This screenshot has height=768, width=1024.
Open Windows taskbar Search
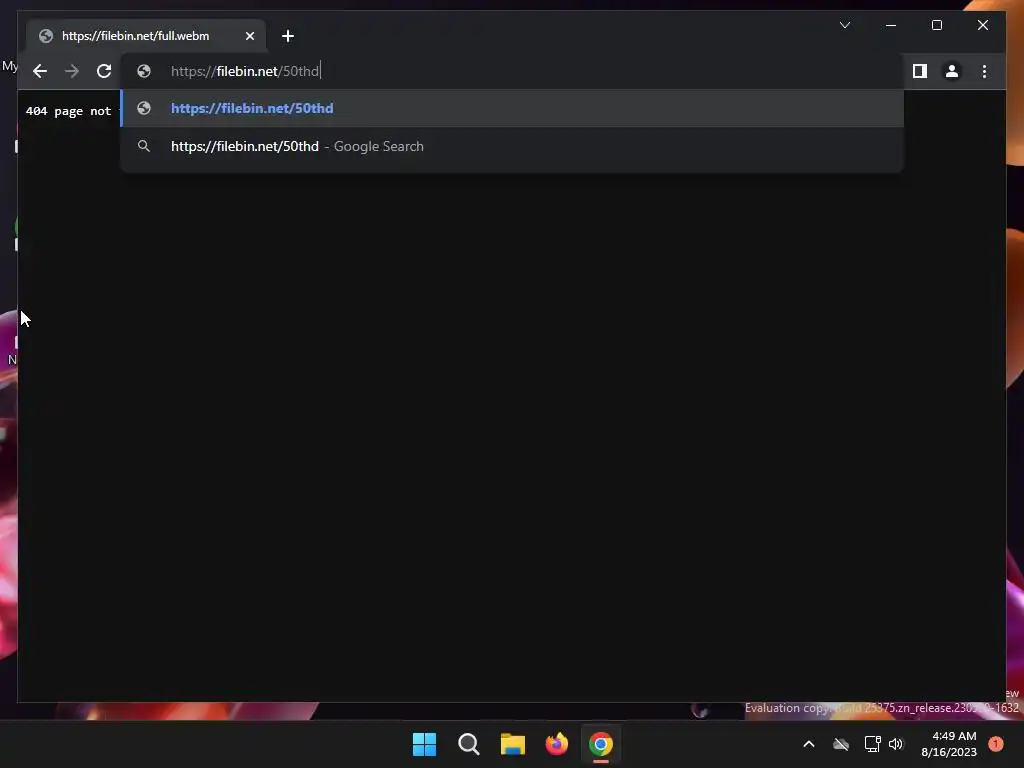(468, 744)
